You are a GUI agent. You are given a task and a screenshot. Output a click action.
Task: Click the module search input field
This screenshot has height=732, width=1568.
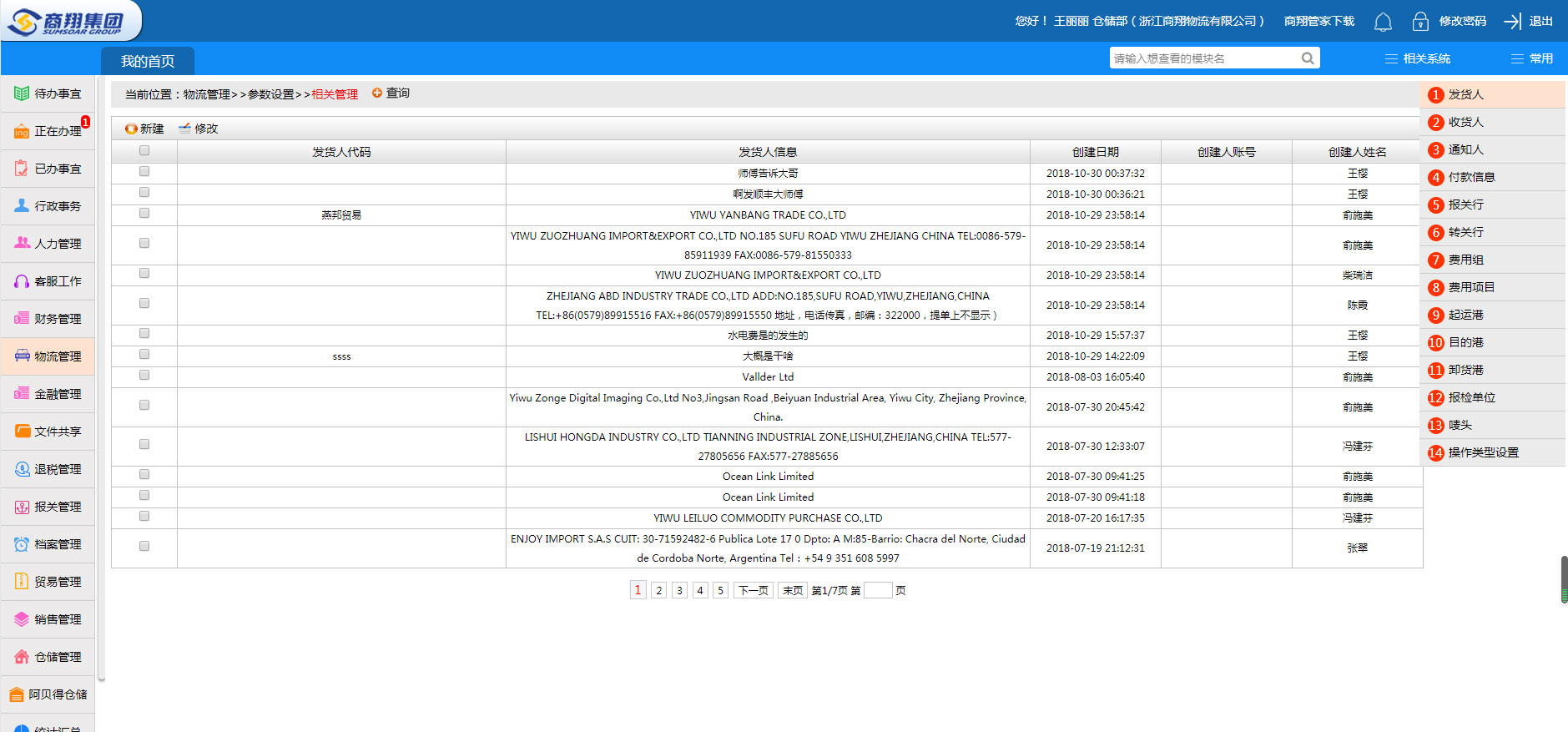[x=1205, y=58]
